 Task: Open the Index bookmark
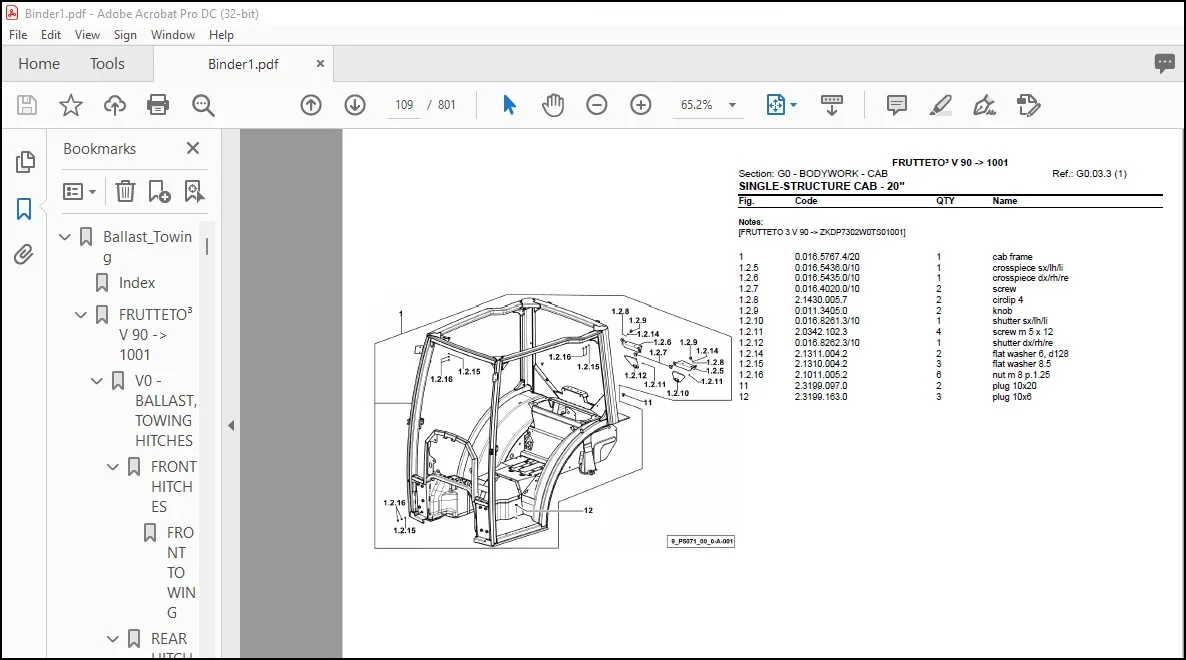pyautogui.click(x=137, y=283)
